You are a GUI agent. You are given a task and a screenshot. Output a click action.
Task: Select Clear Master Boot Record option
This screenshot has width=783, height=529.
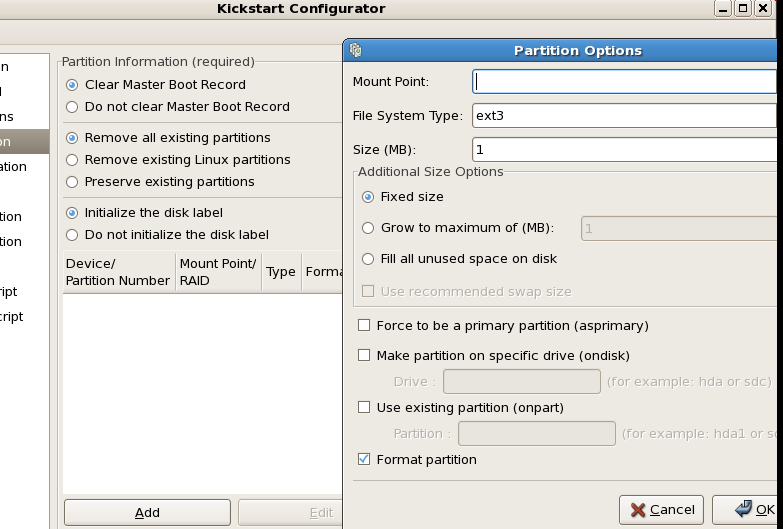click(x=71, y=85)
